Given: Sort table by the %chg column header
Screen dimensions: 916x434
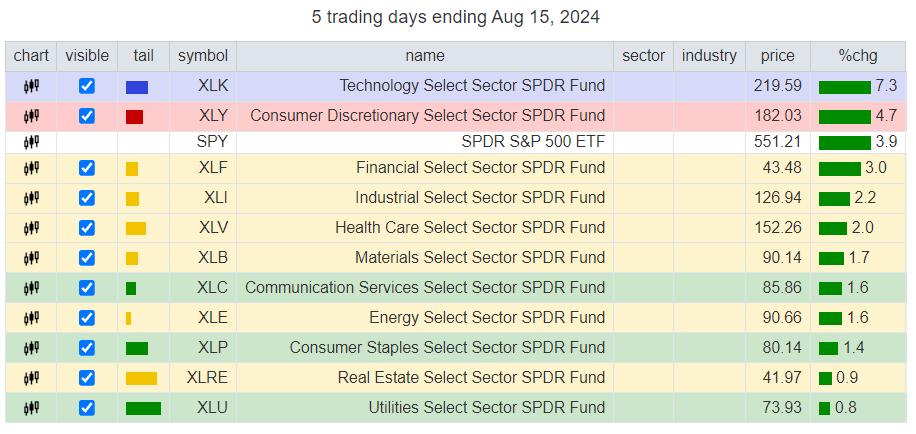Looking at the screenshot, I should 857,56.
